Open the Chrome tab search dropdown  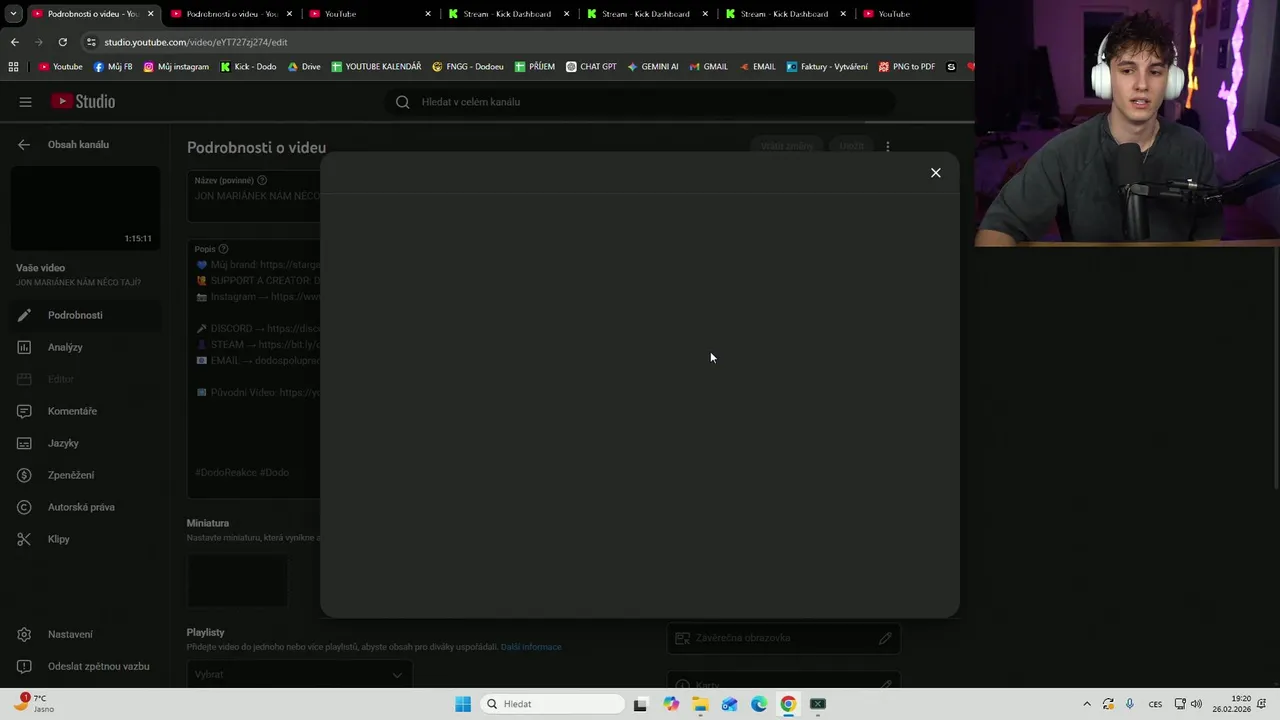(13, 14)
